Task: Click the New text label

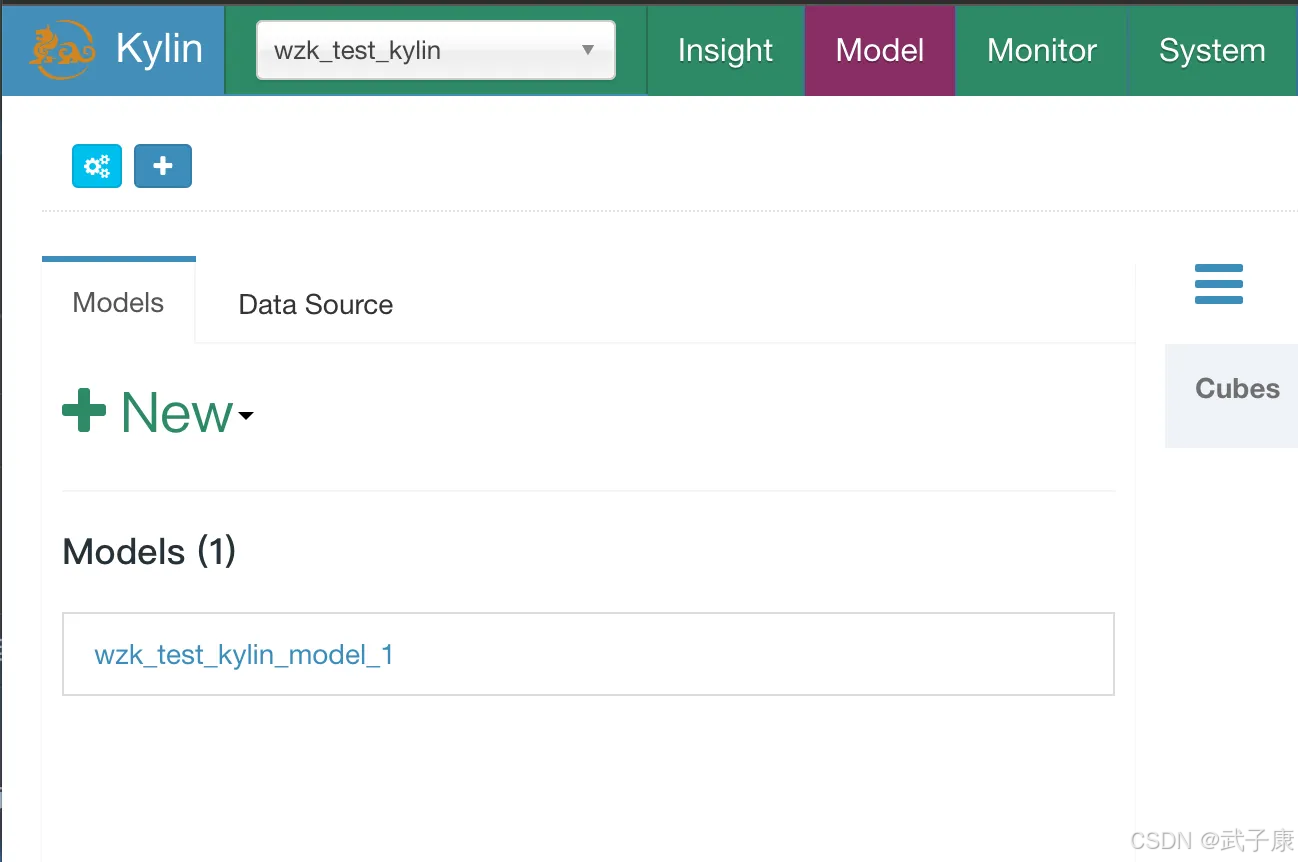Action: click(176, 412)
